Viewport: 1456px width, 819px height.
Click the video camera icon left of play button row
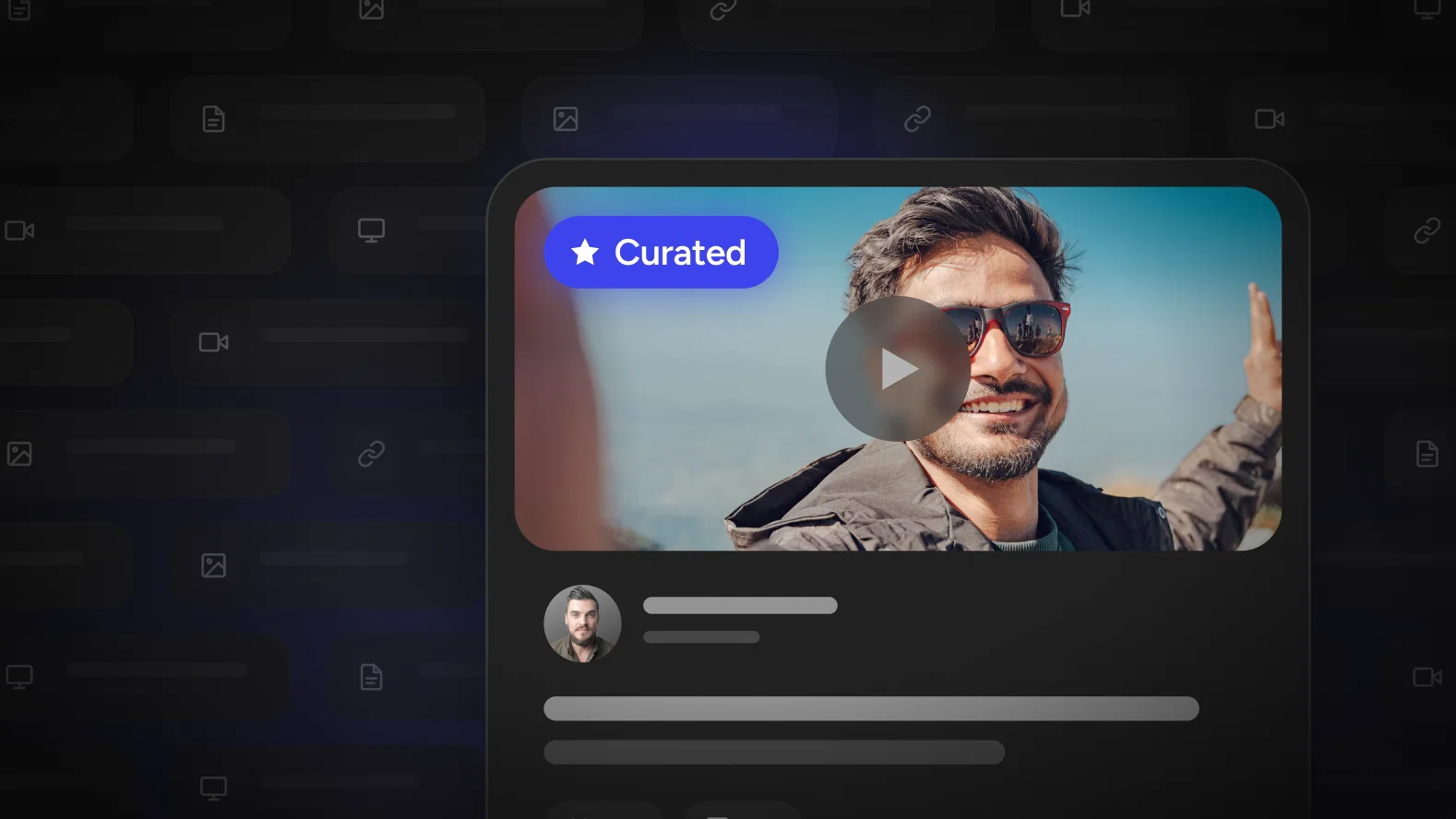click(x=214, y=342)
